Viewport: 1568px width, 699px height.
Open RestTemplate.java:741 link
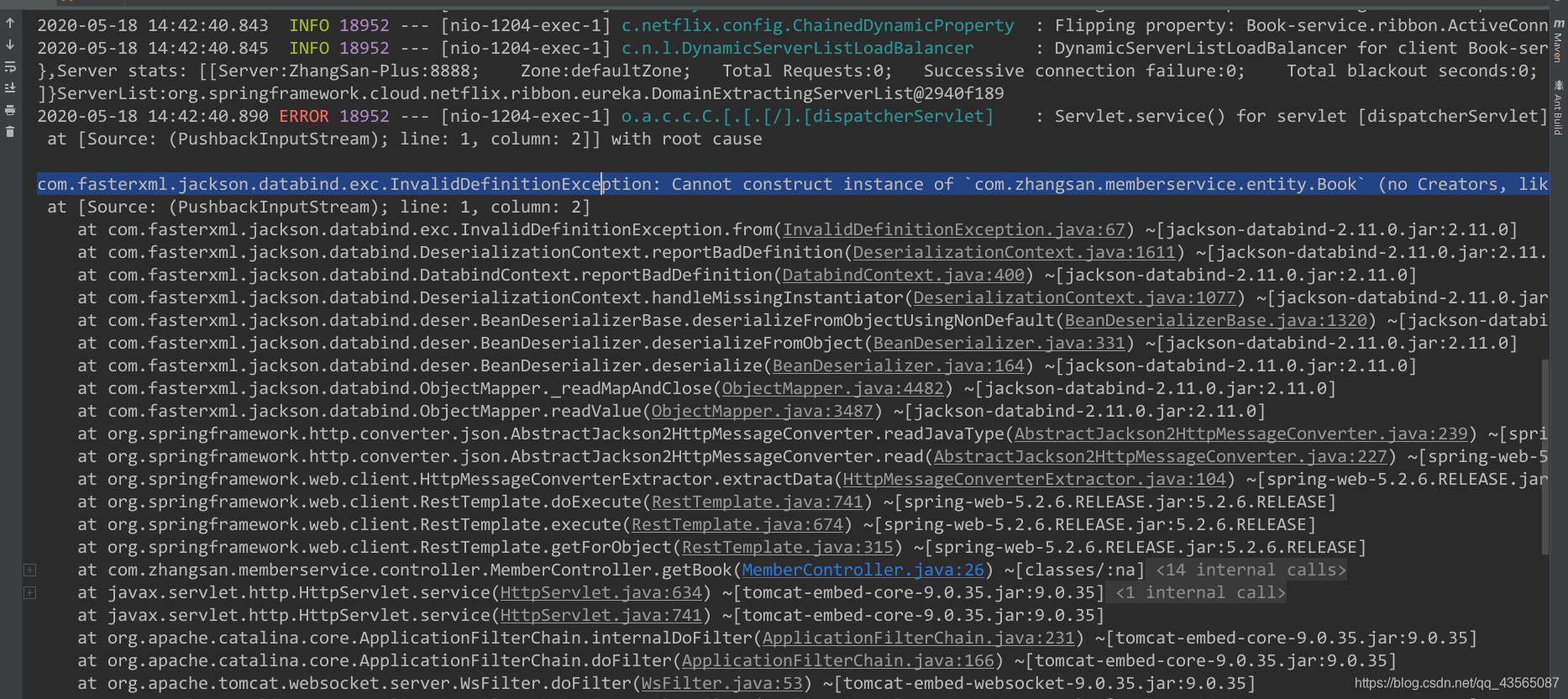pos(758,502)
